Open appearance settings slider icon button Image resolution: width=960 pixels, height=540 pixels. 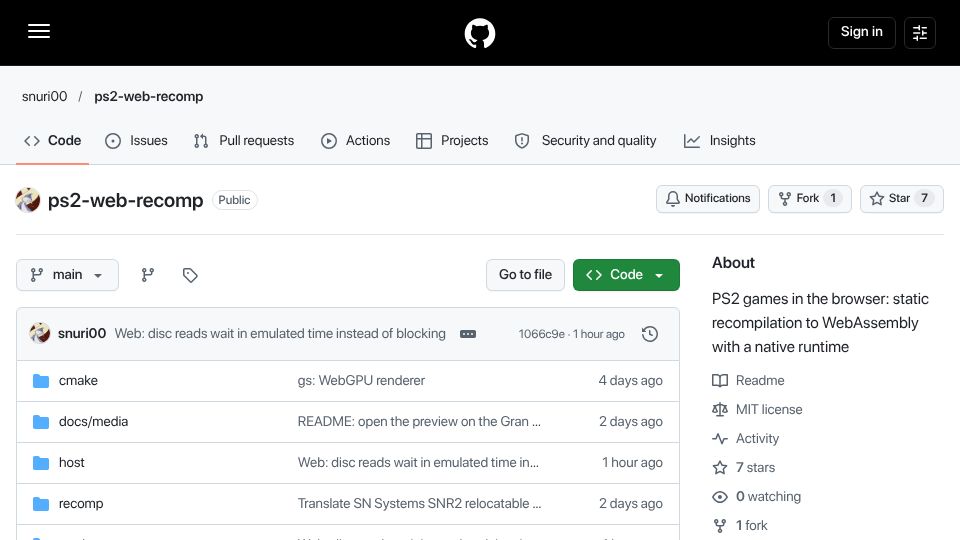pyautogui.click(x=920, y=32)
